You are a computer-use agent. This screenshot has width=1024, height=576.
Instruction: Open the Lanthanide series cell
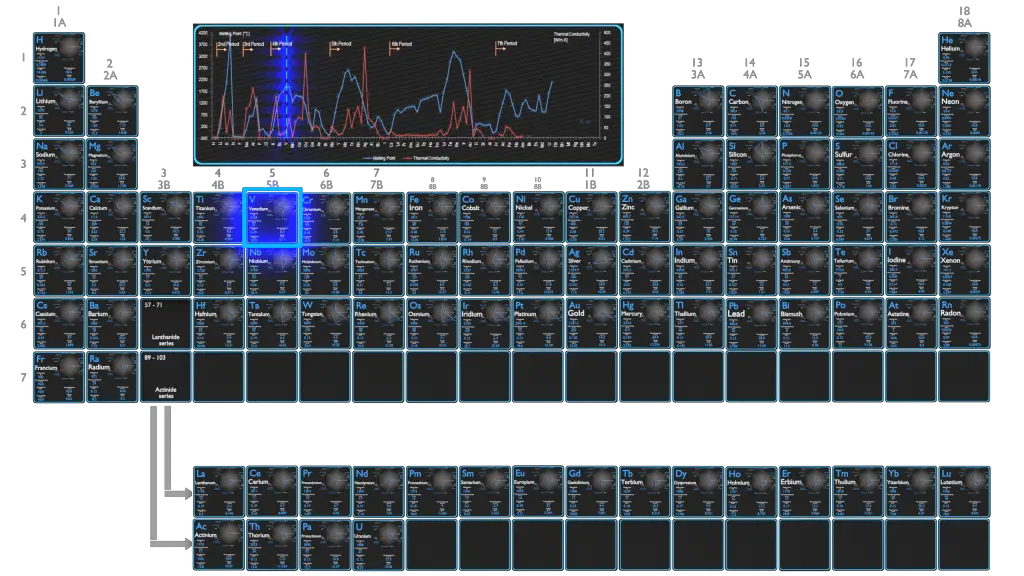coord(166,323)
